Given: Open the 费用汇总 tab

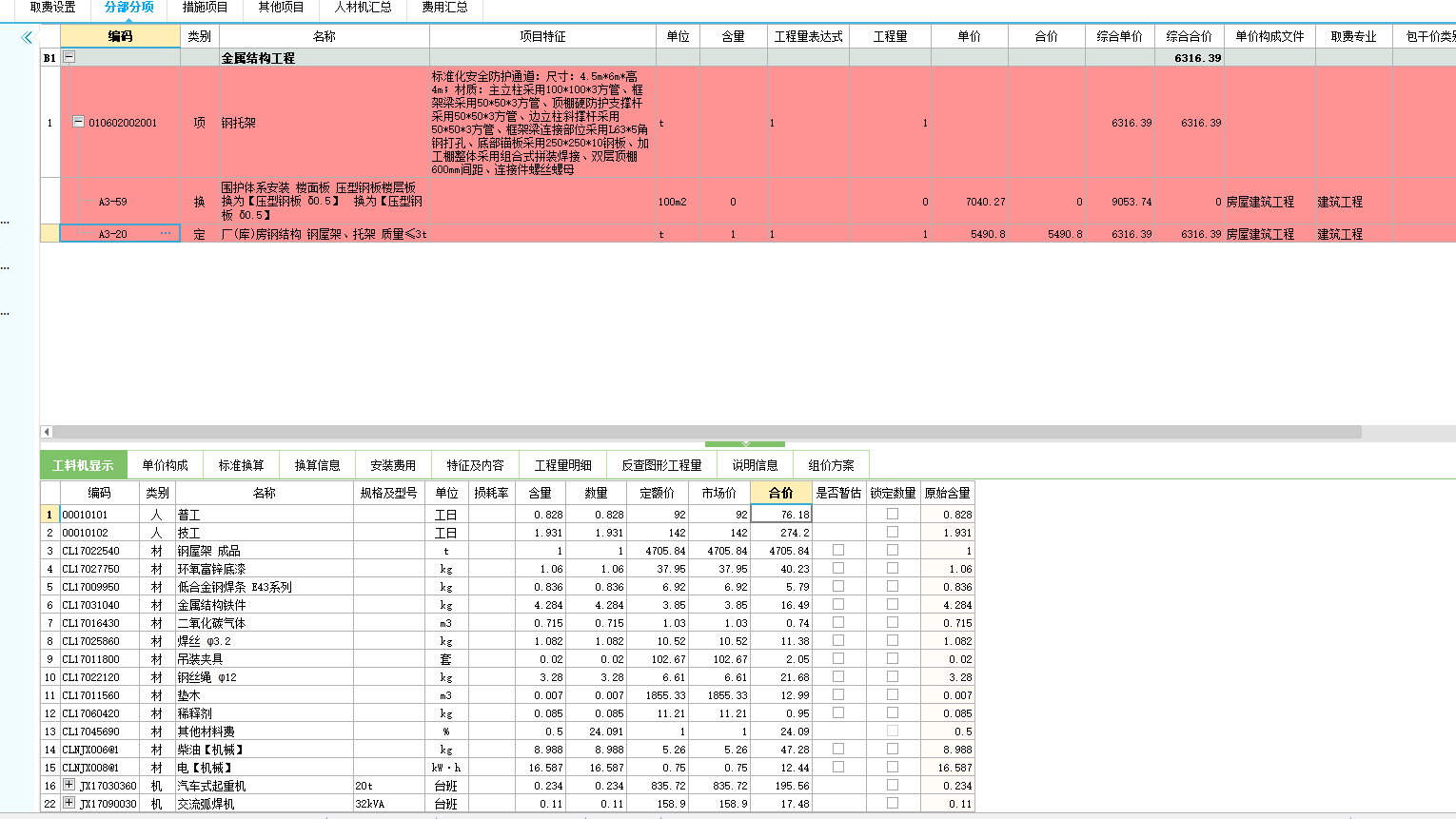Looking at the screenshot, I should [445, 8].
